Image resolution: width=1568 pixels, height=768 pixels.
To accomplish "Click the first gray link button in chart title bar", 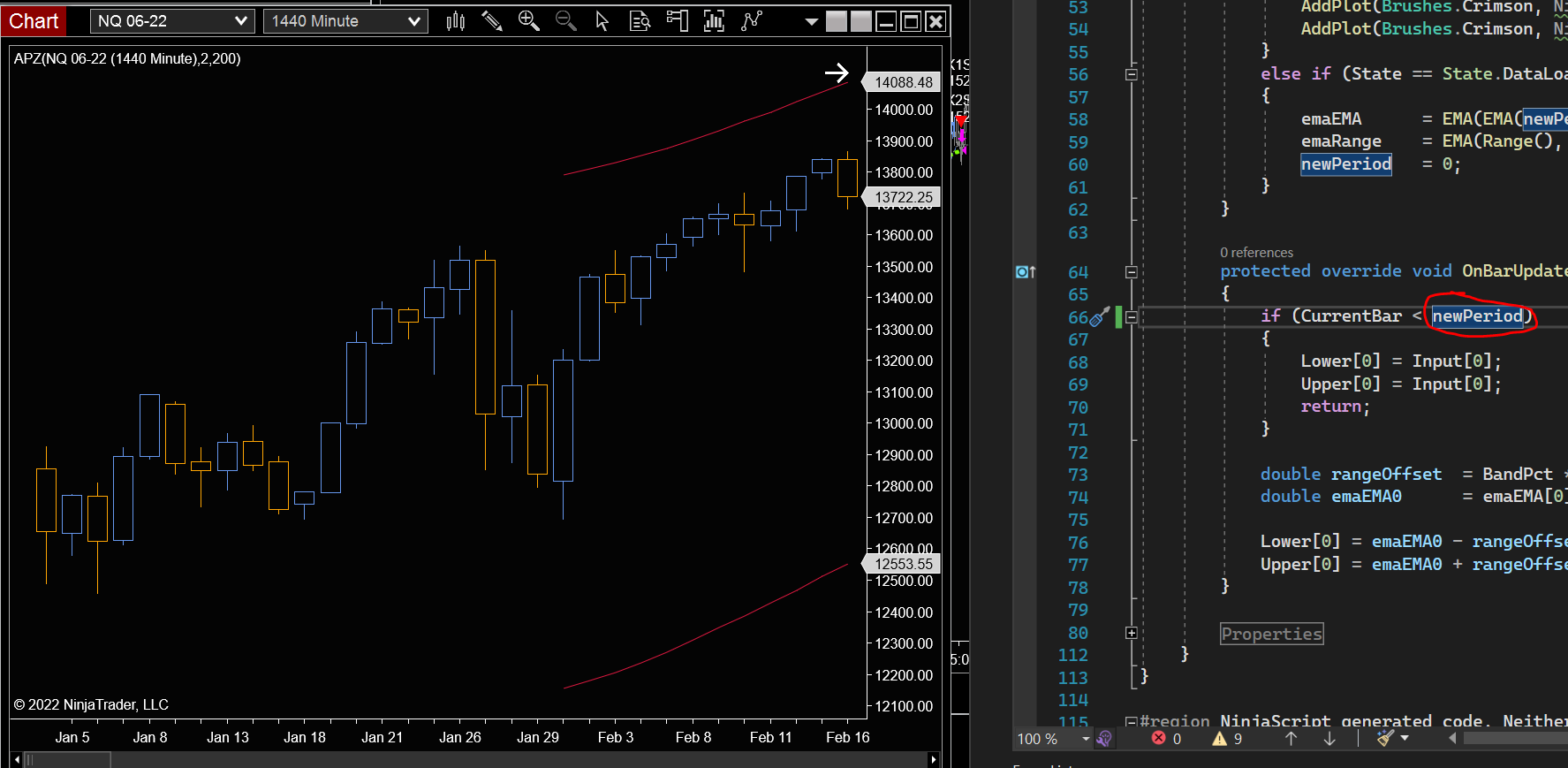I will 837,21.
